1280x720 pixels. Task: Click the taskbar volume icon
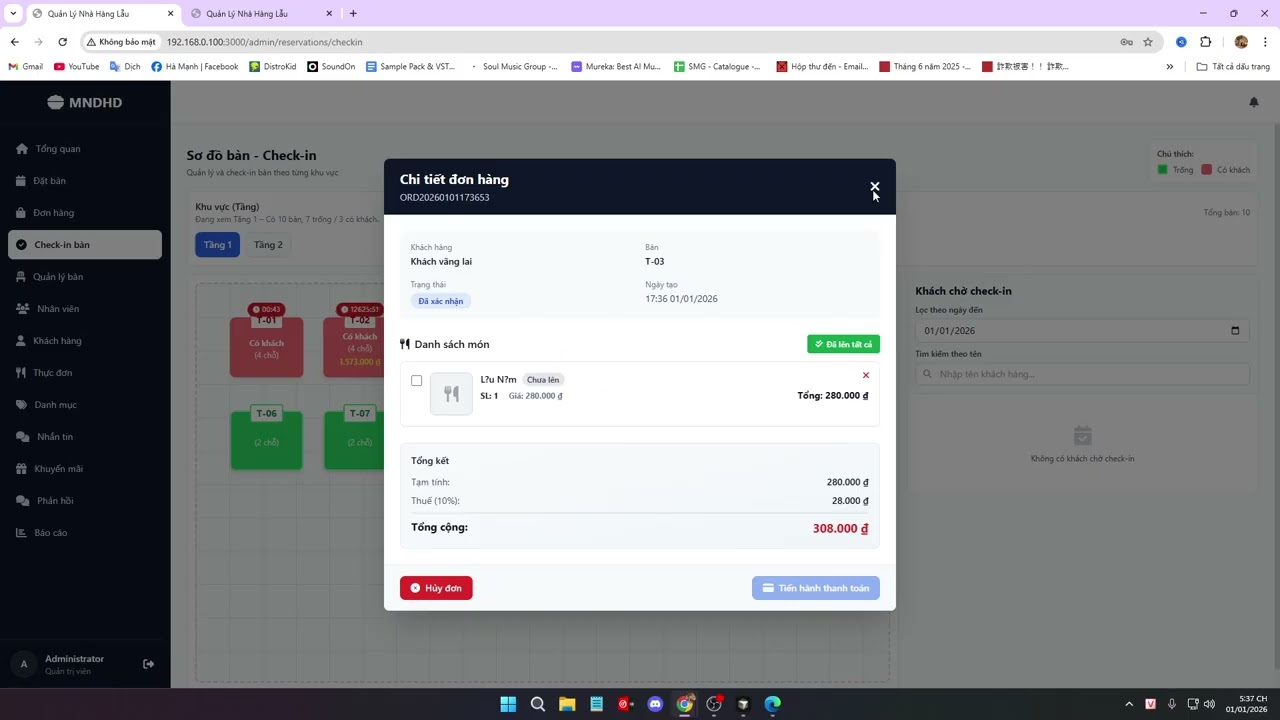pyautogui.click(x=1210, y=704)
